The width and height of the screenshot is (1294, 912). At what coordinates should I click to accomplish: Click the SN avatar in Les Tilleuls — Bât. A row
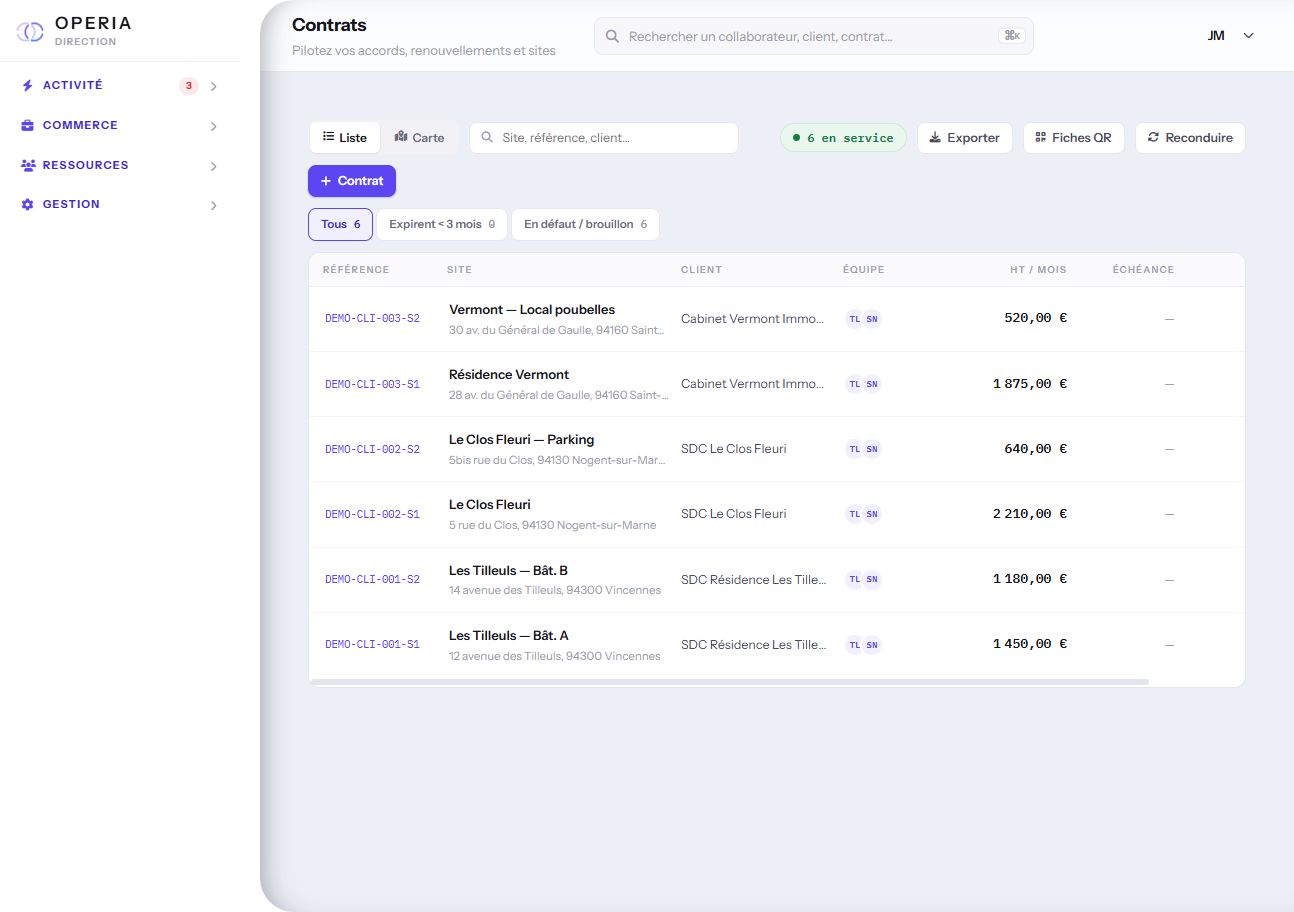(x=872, y=645)
